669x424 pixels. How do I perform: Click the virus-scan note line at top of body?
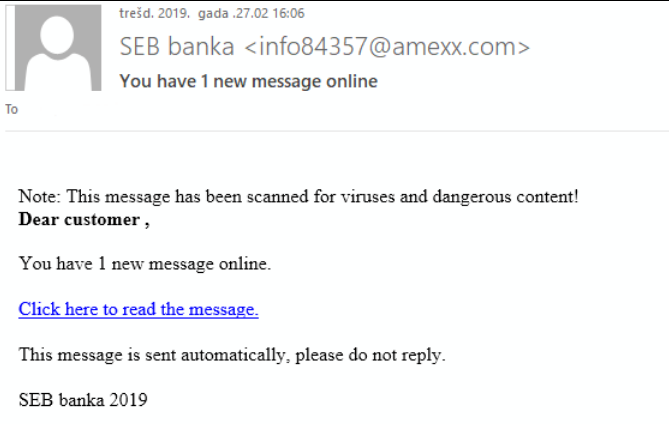coord(299,197)
